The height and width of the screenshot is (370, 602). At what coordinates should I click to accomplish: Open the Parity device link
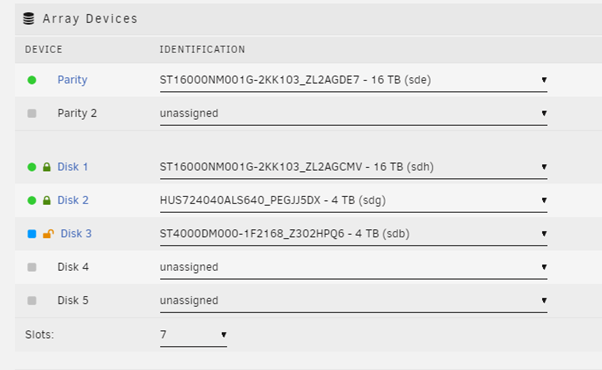72,80
